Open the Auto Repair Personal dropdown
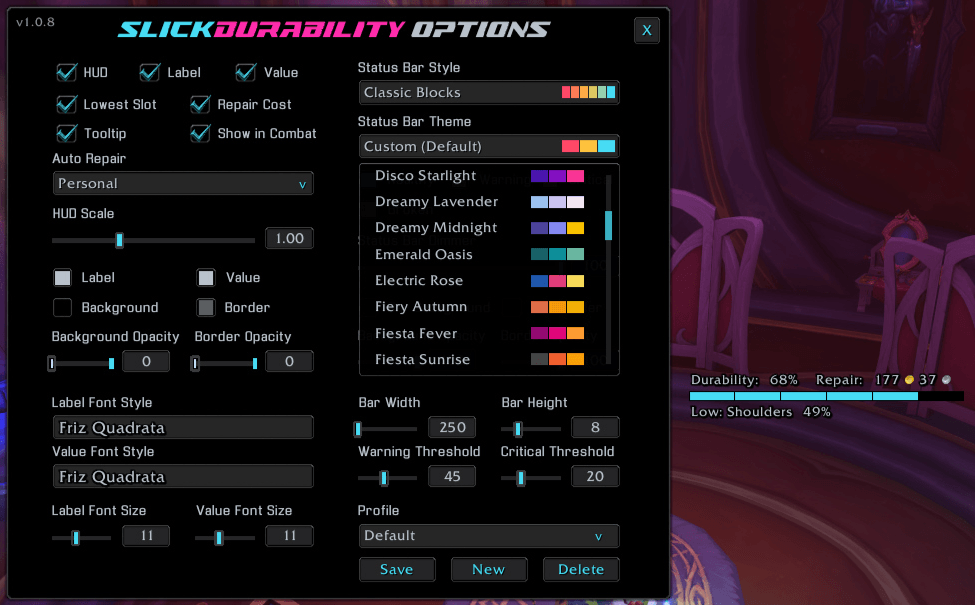The height and width of the screenshot is (605, 975). coord(183,183)
